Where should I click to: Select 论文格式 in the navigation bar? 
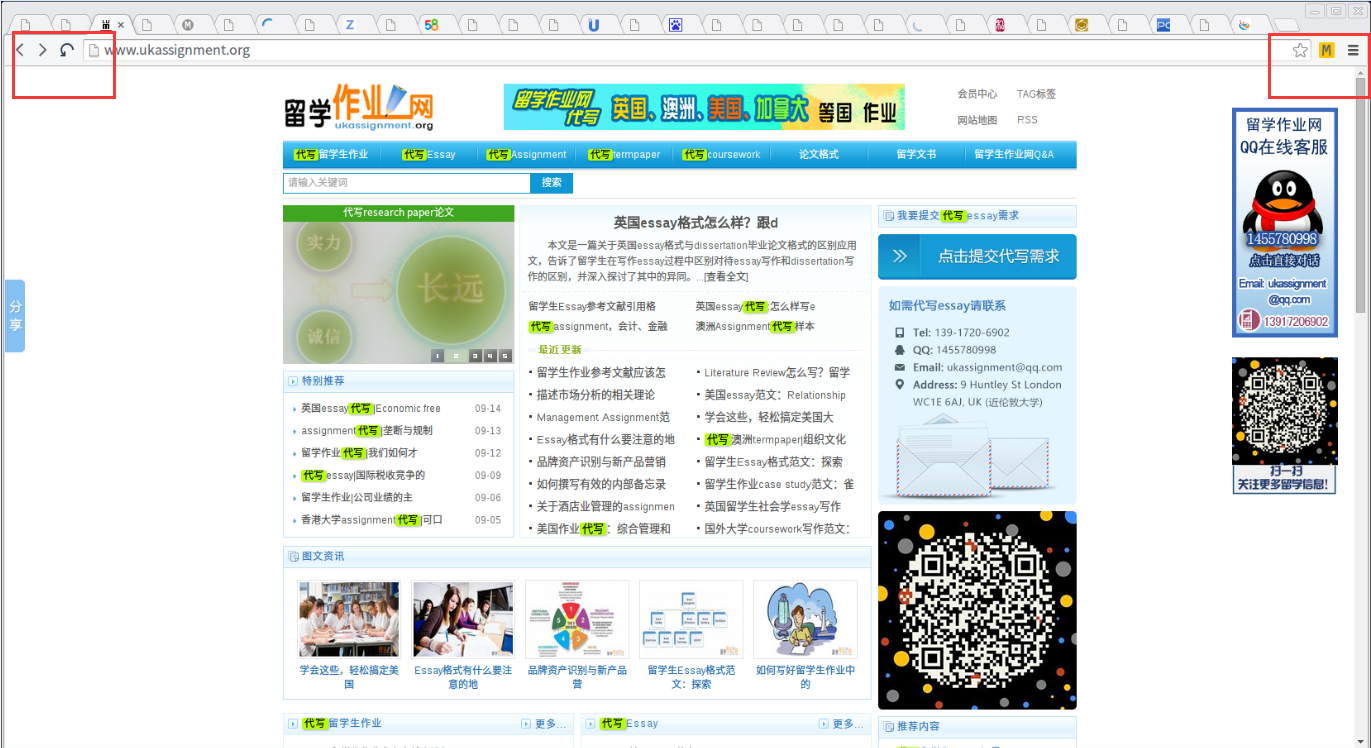[x=819, y=155]
